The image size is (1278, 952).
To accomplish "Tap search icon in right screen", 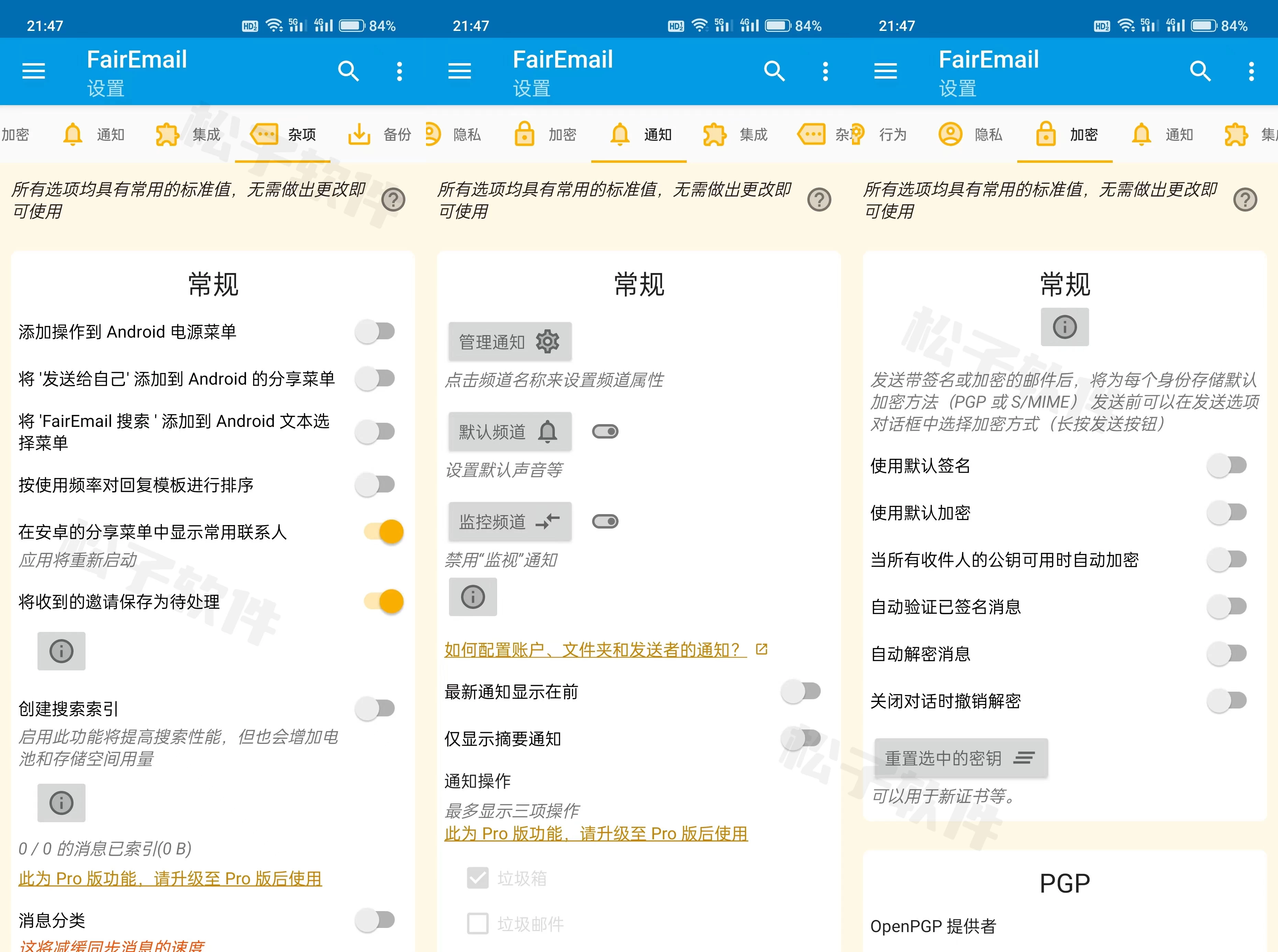I will point(1200,71).
